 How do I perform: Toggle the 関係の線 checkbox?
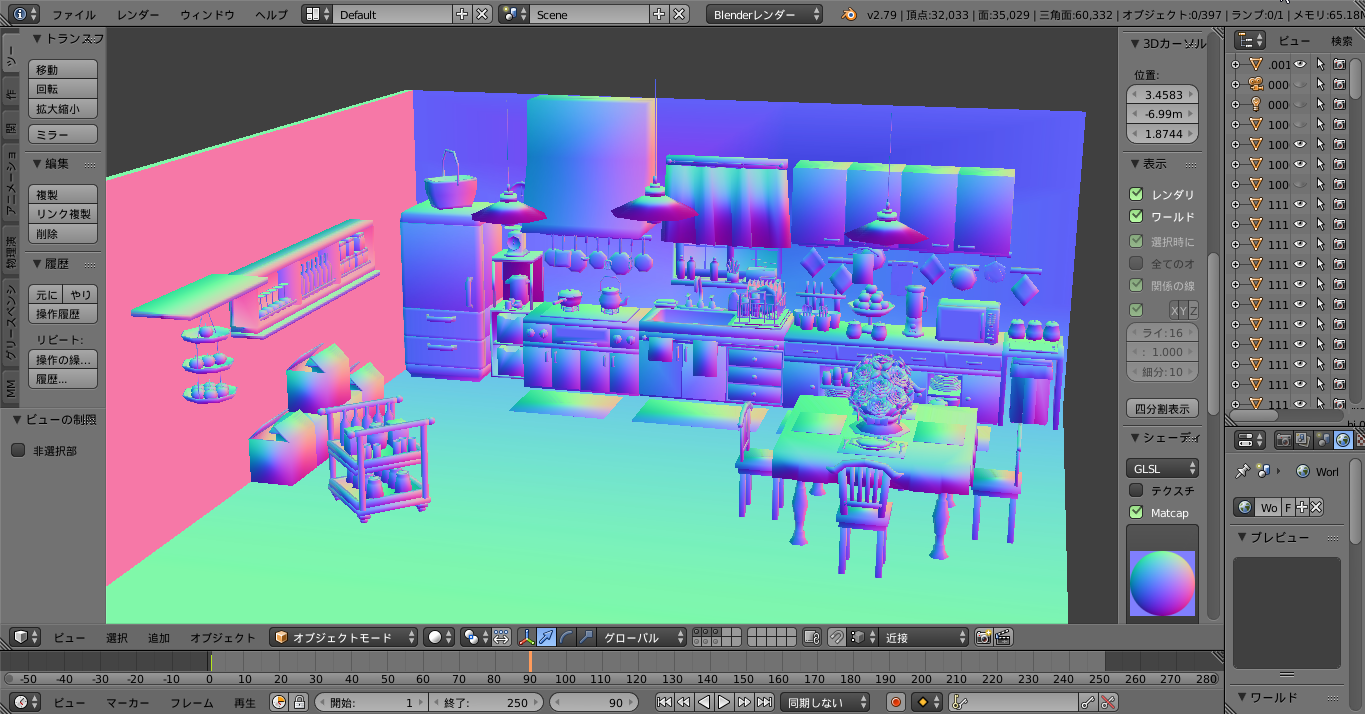(x=1136, y=285)
